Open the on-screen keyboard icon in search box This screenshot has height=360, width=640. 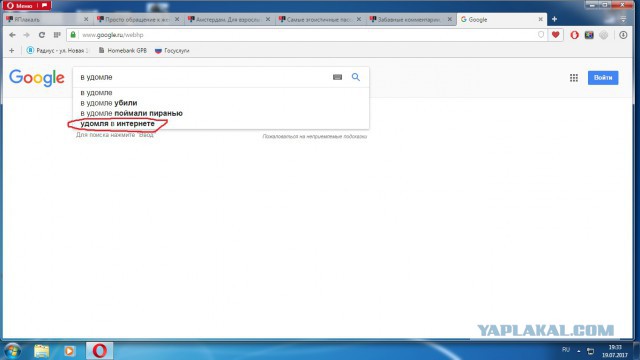(x=337, y=77)
